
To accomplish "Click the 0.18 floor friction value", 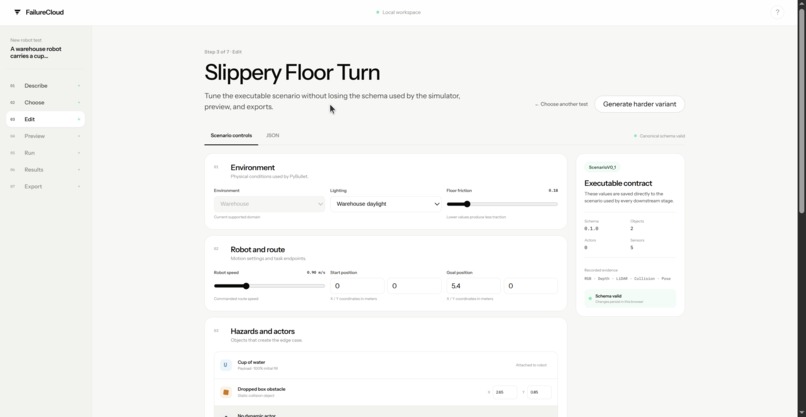I will pyautogui.click(x=553, y=191).
